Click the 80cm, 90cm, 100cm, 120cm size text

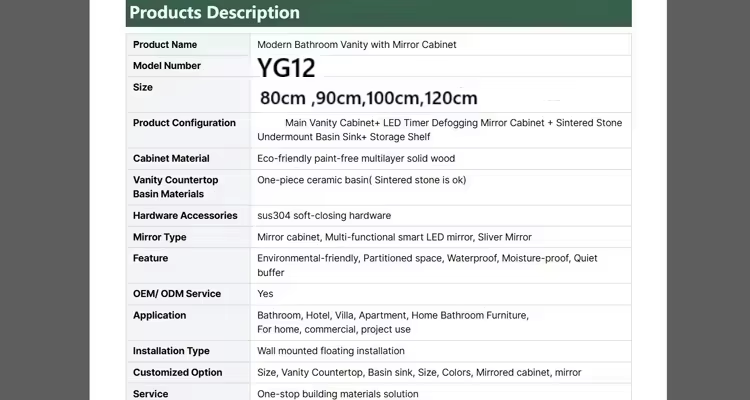click(368, 98)
